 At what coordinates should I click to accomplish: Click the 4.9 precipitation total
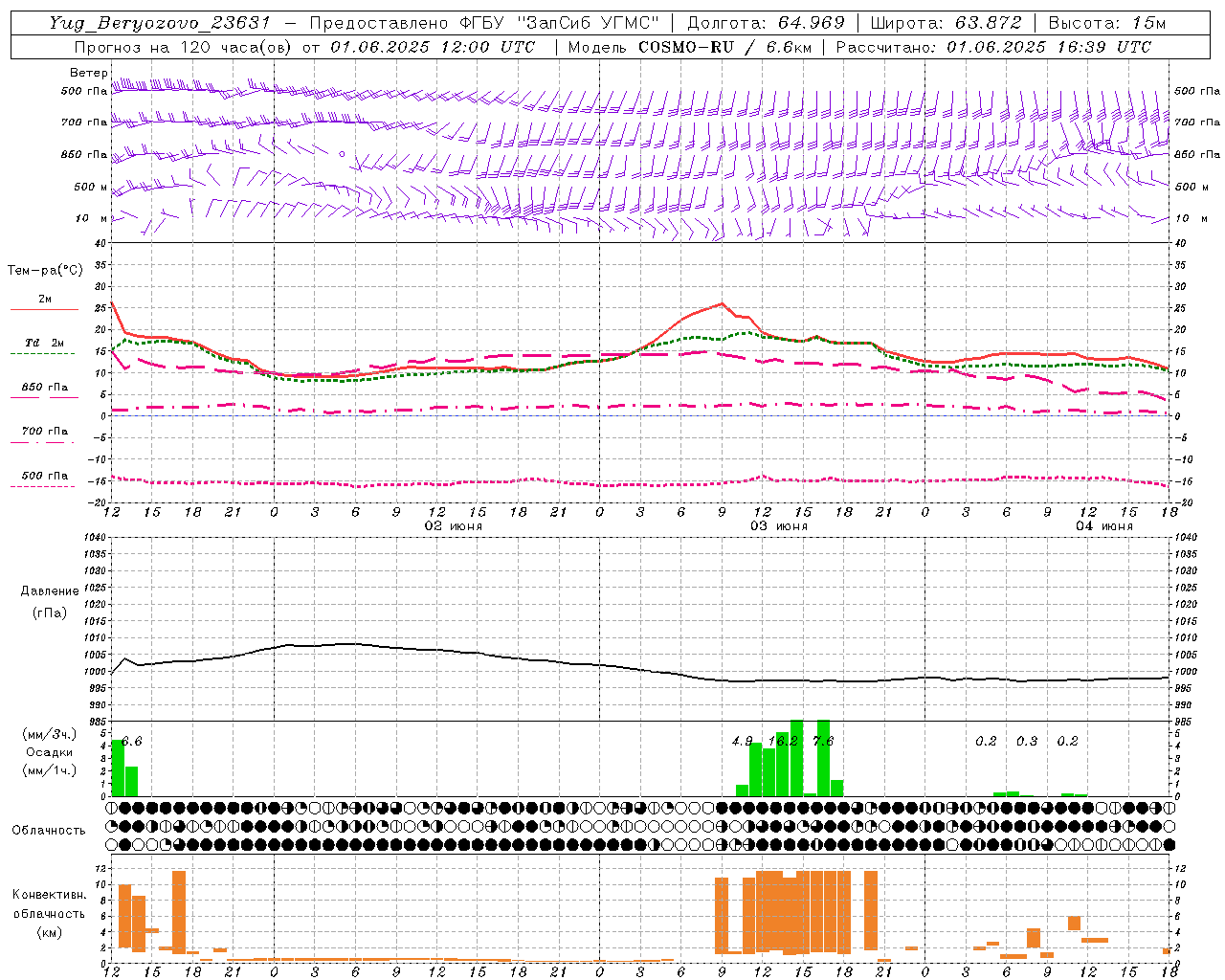click(742, 742)
